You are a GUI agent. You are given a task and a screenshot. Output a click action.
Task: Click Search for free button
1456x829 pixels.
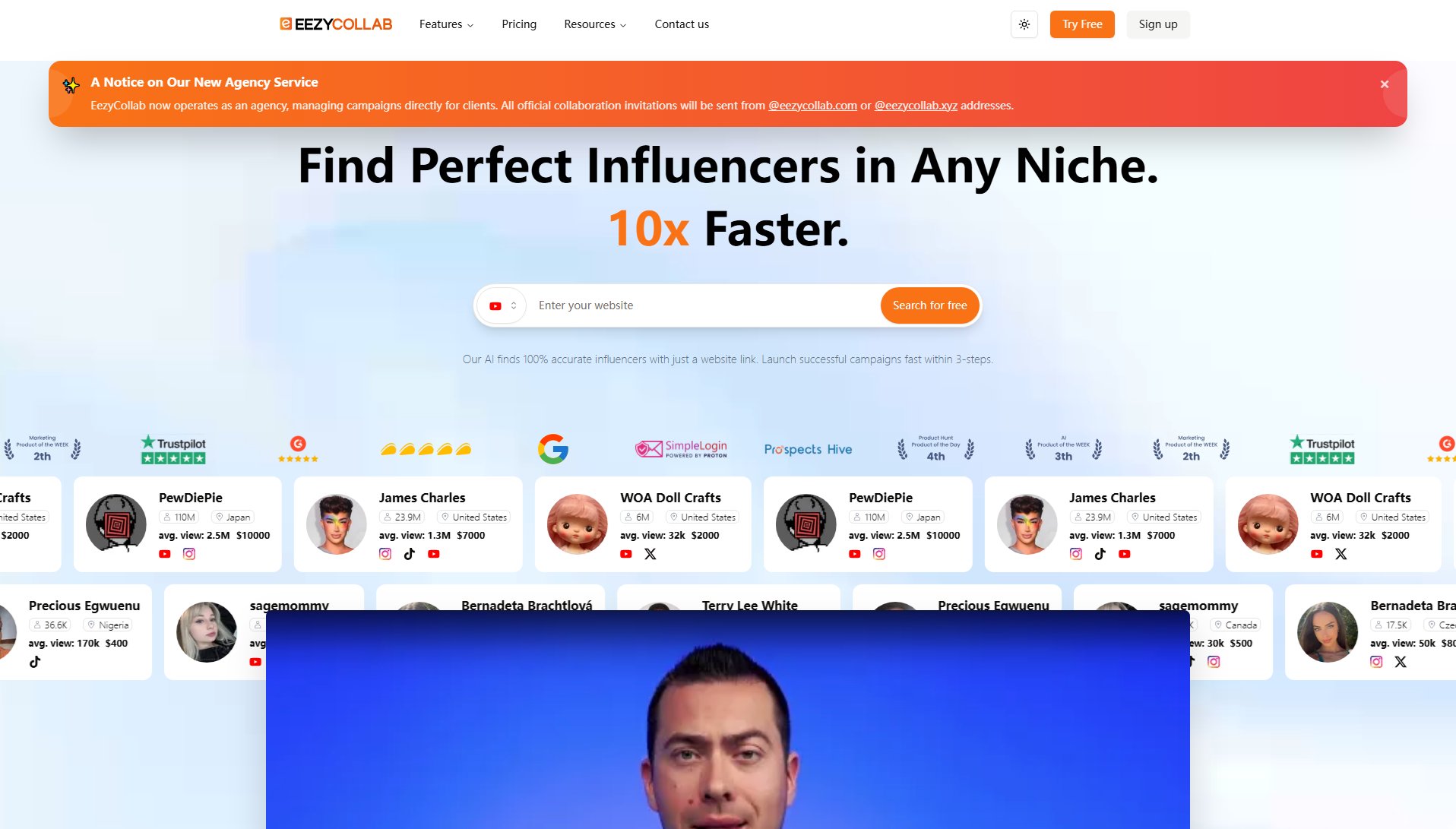929,305
